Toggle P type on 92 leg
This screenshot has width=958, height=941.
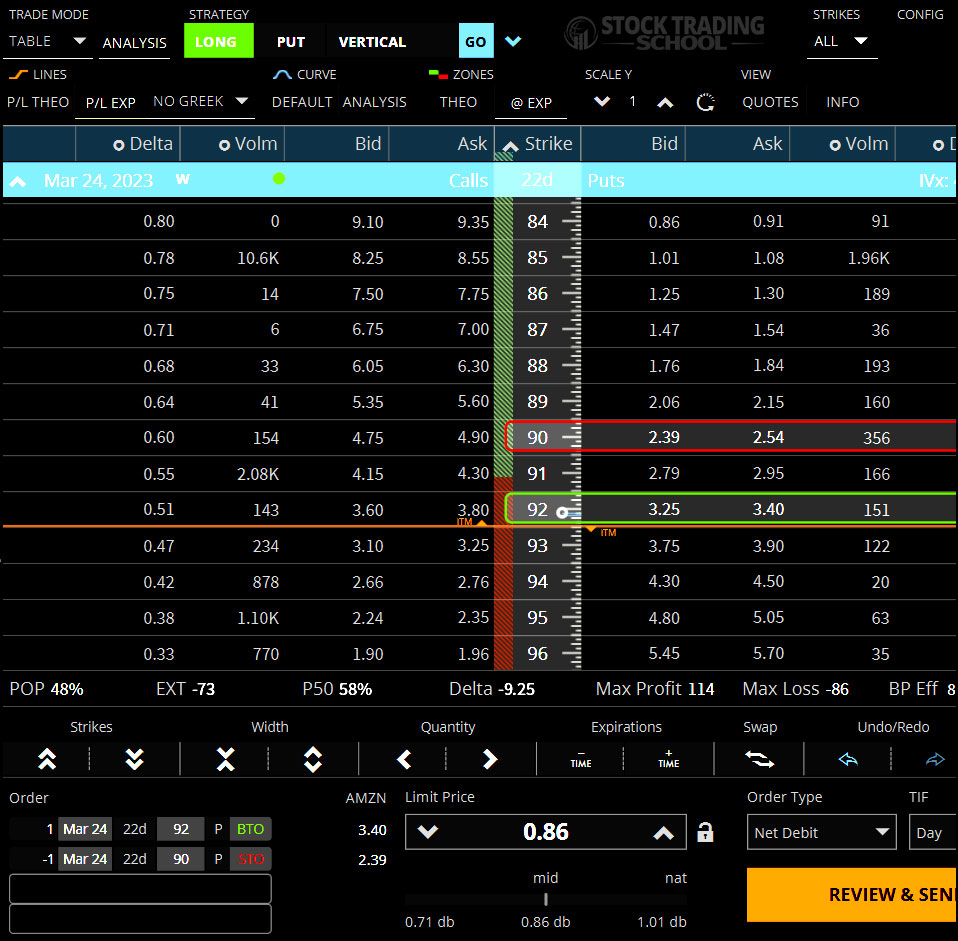click(218, 829)
